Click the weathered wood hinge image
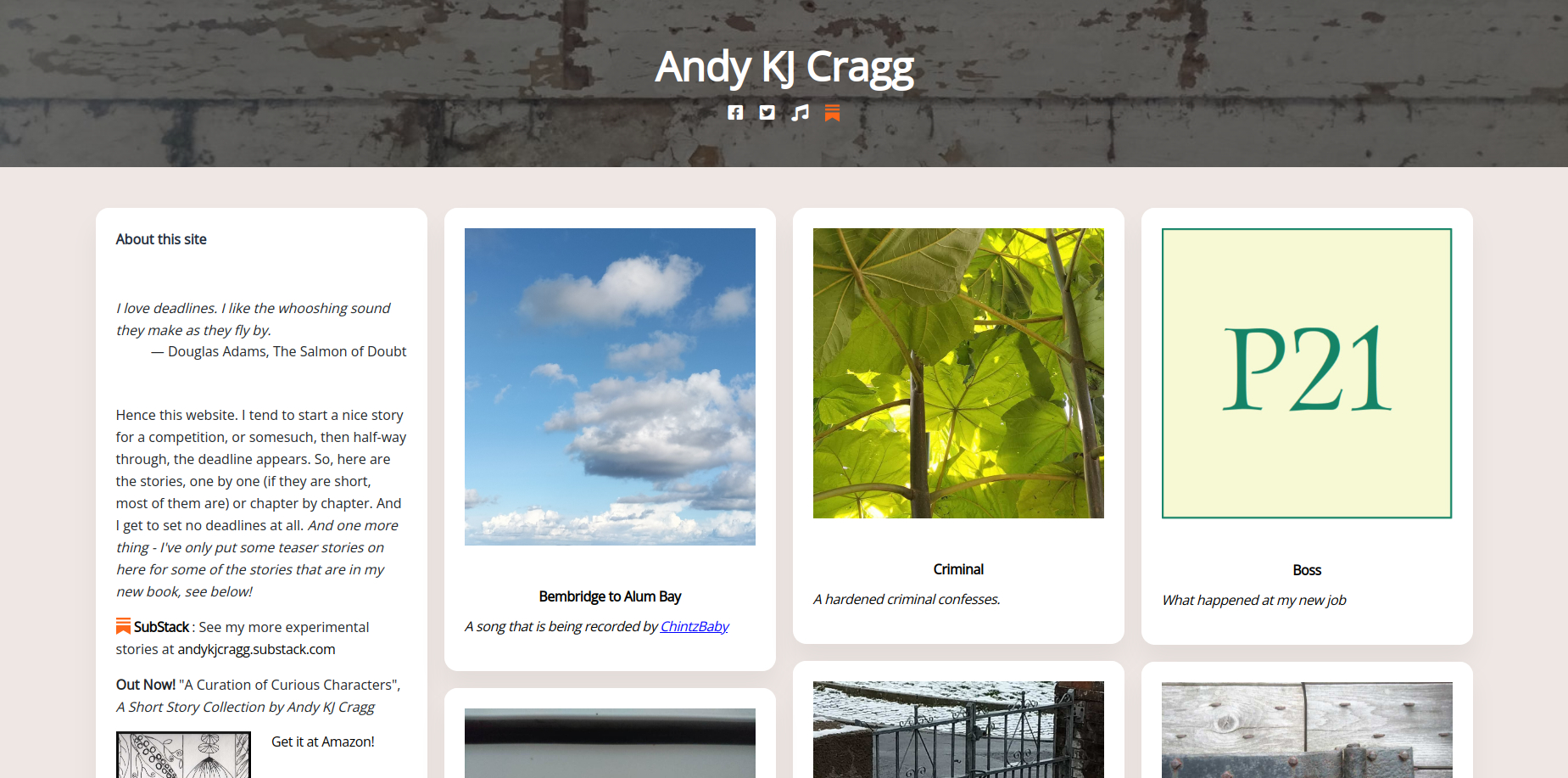This screenshot has height=778, width=1568. 1307,730
